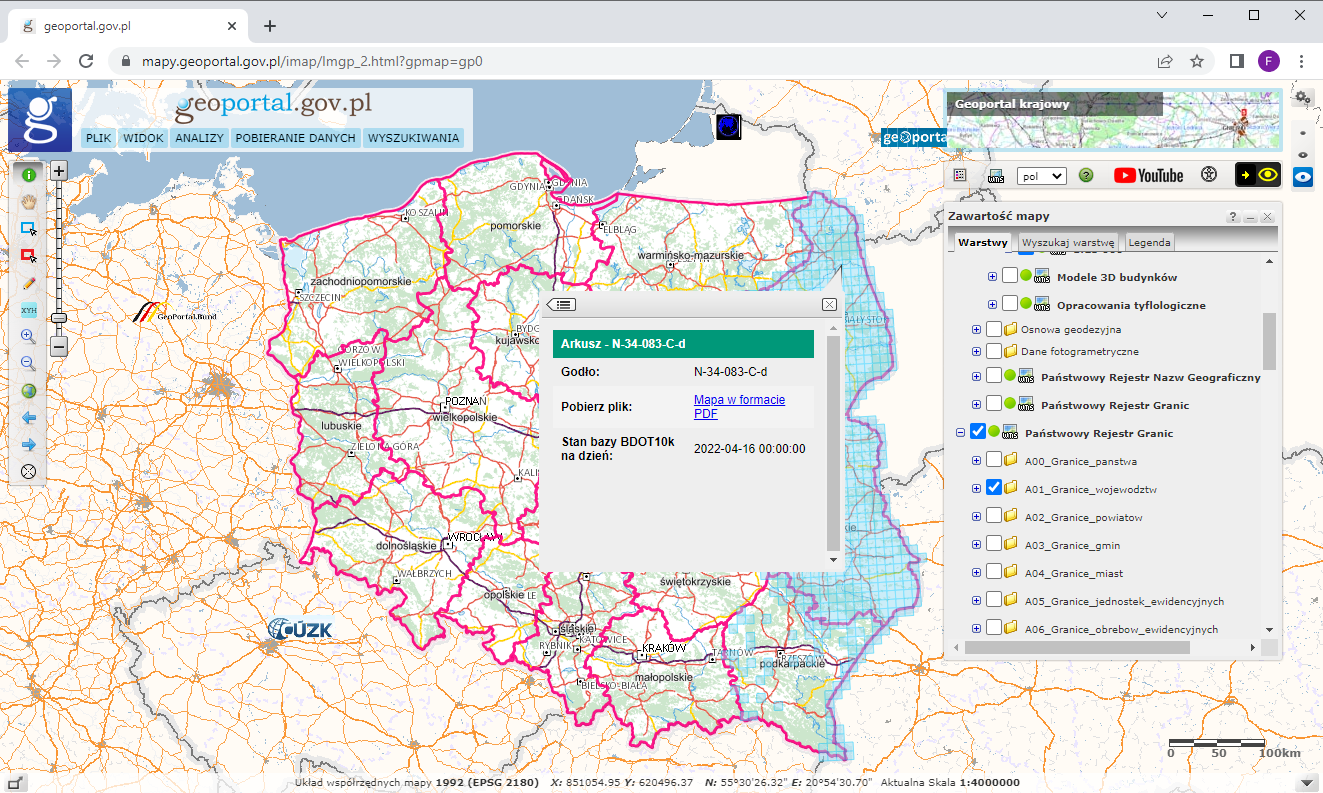The height and width of the screenshot is (793, 1323).
Task: Switch to the Legenda tab
Action: [x=1149, y=242]
